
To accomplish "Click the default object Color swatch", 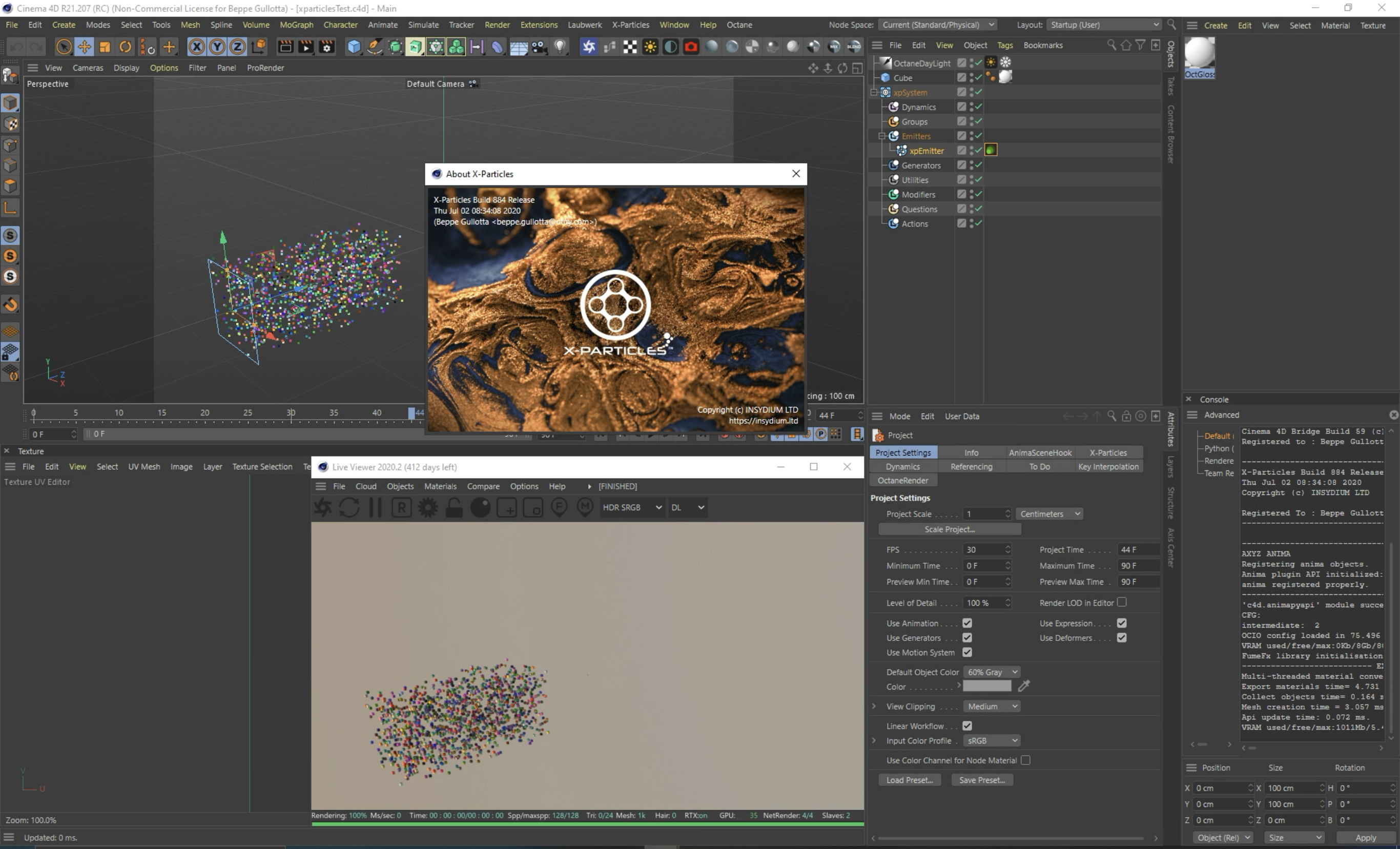I will tap(987, 687).
